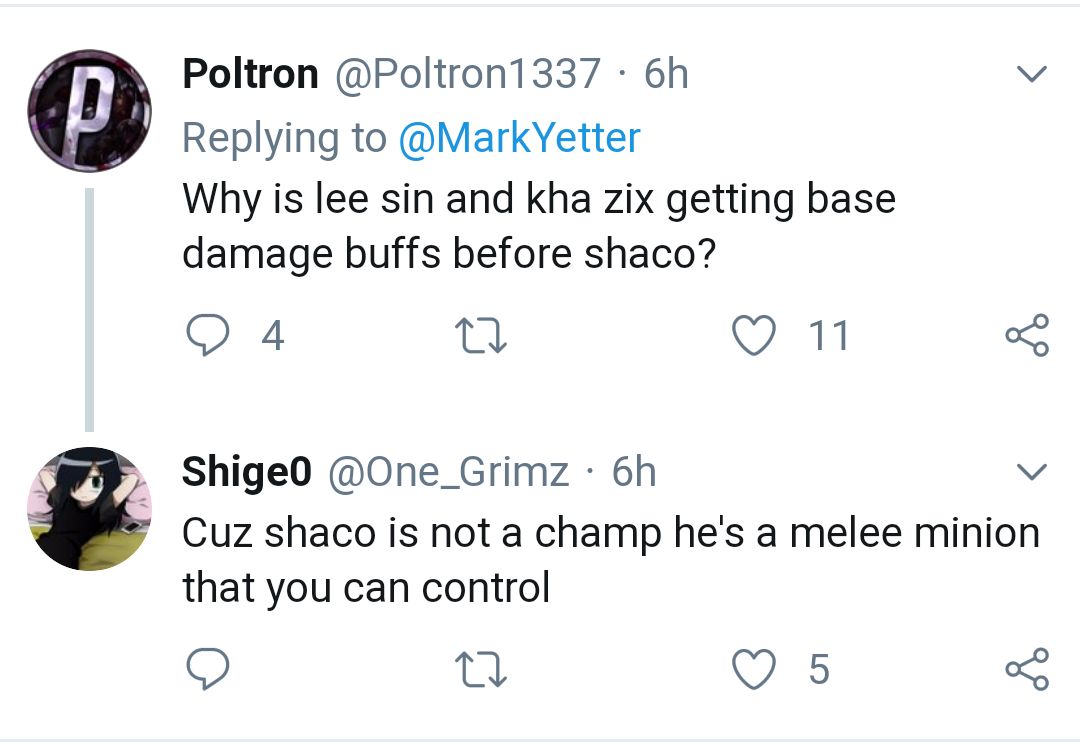Open @One_Grimz handle
Screen dimensions: 1080x745
point(452,471)
